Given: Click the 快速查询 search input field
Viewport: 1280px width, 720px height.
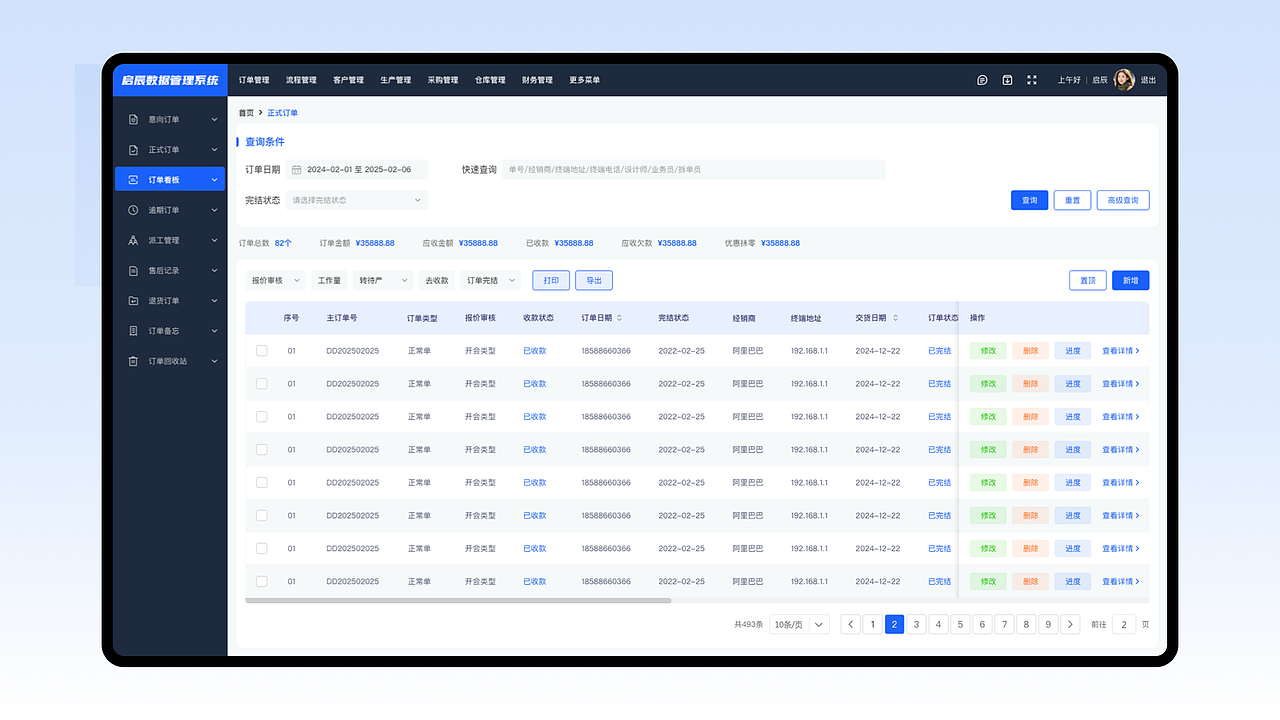Looking at the screenshot, I should coord(694,170).
